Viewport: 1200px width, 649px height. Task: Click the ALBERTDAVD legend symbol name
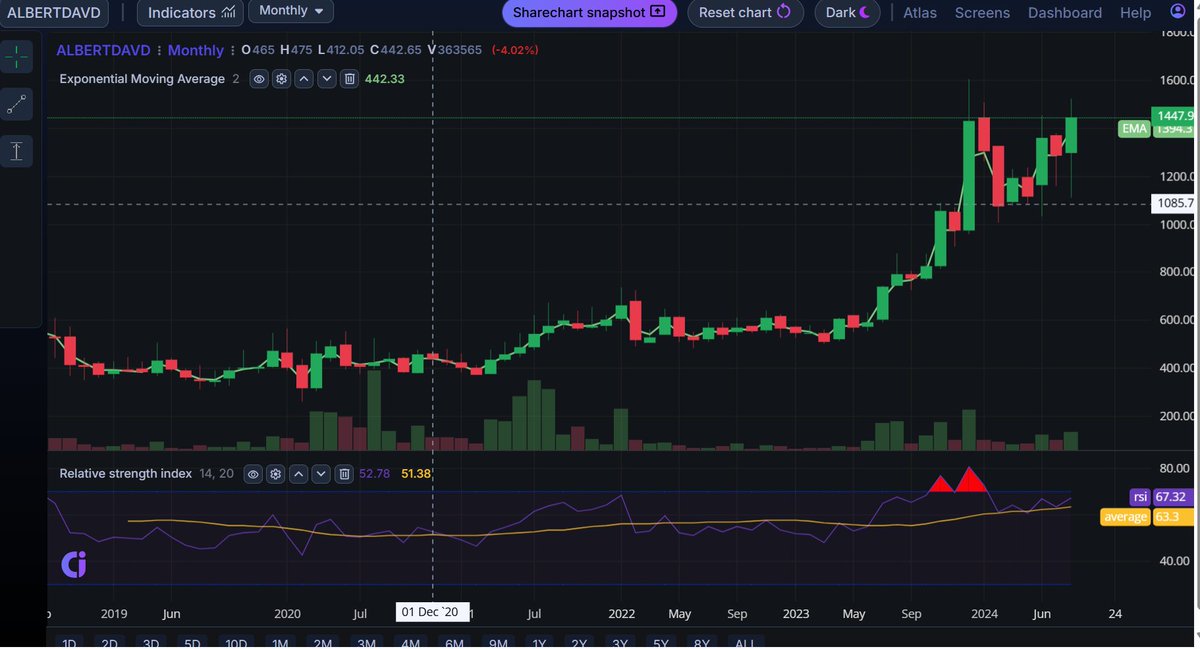104,50
